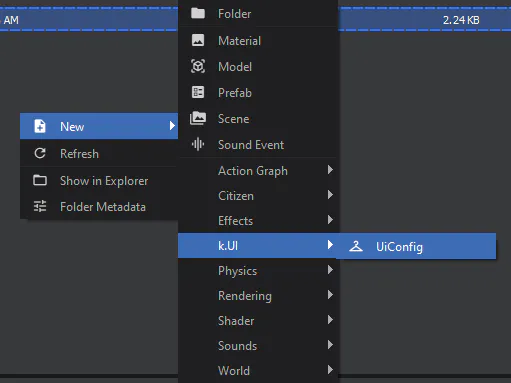Click the UiConfig hanger icon
Screen dimensions: 511x383
tap(356, 246)
